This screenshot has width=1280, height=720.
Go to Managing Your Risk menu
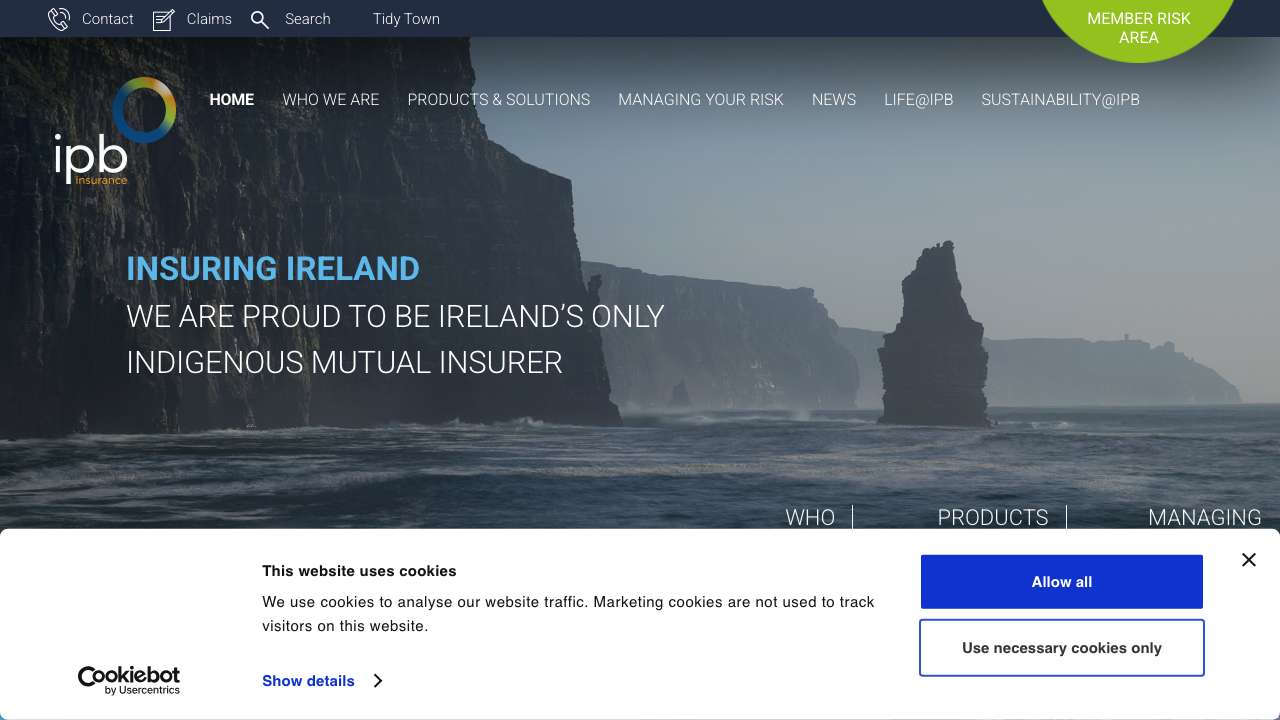[x=700, y=100]
